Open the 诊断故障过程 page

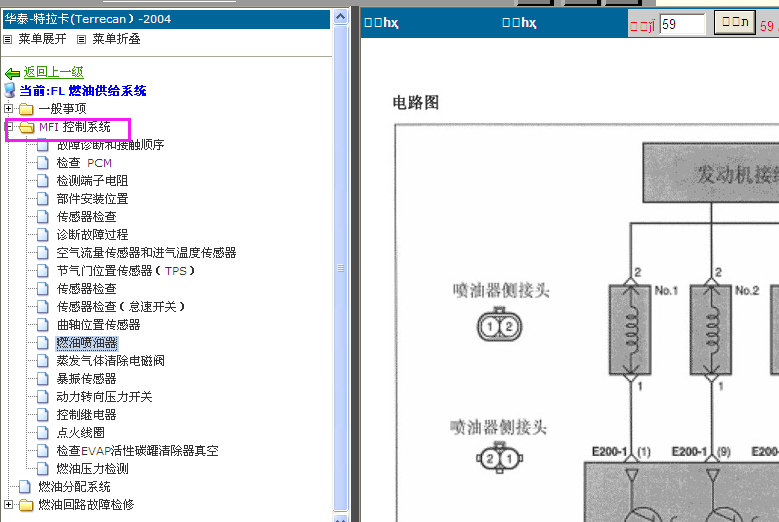coord(92,234)
